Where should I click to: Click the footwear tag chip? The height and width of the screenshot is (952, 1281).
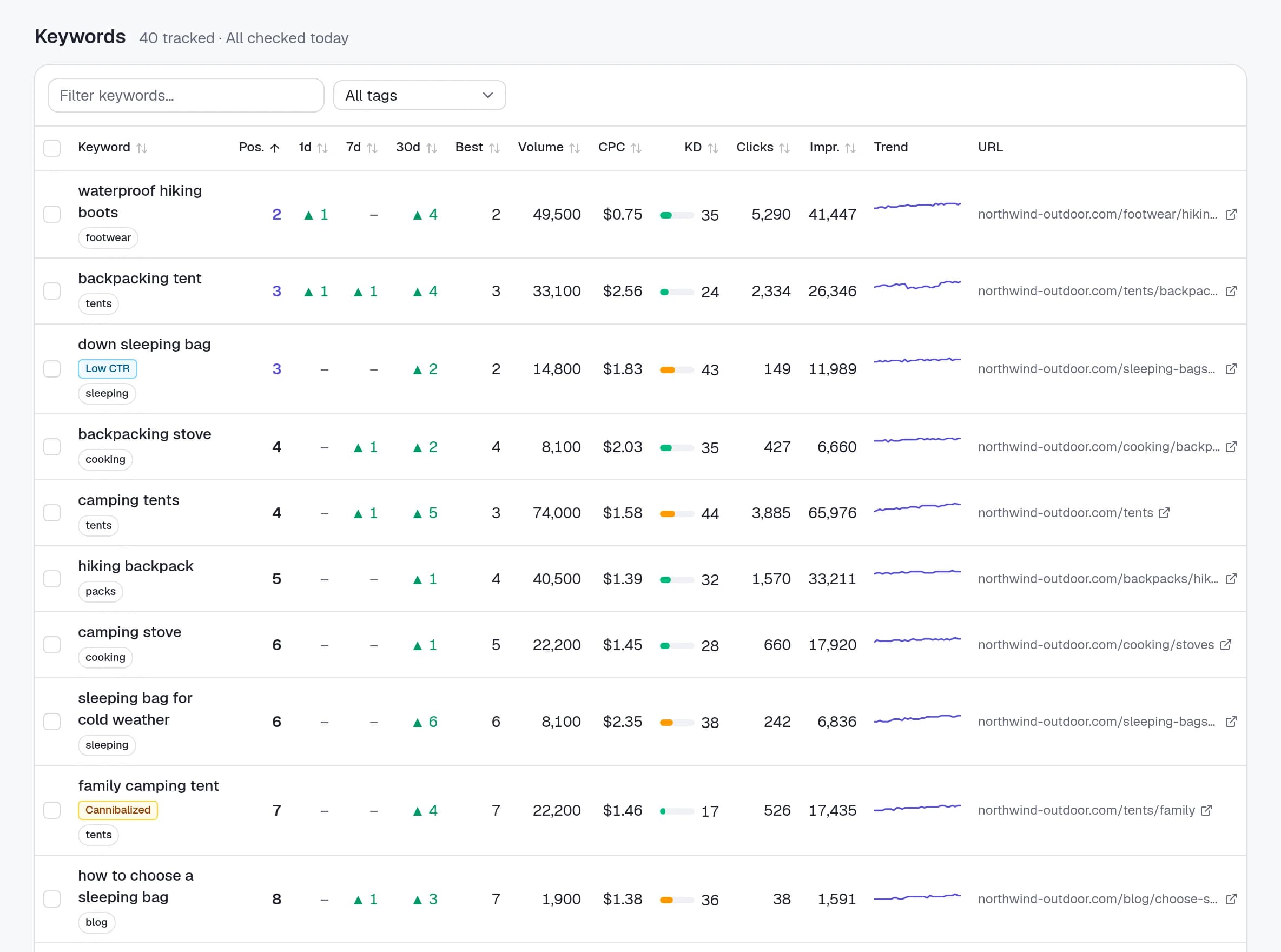[x=108, y=237]
